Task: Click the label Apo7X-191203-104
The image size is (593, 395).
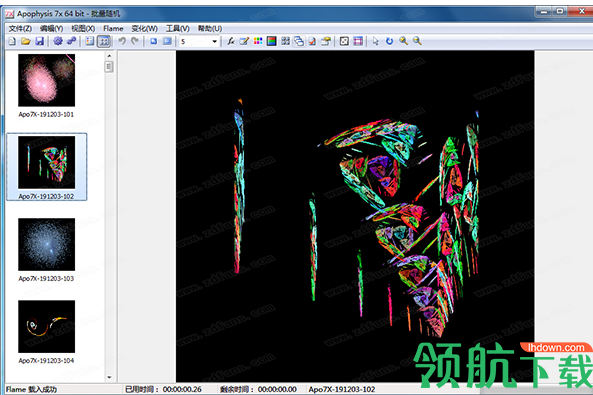Action: click(x=46, y=361)
